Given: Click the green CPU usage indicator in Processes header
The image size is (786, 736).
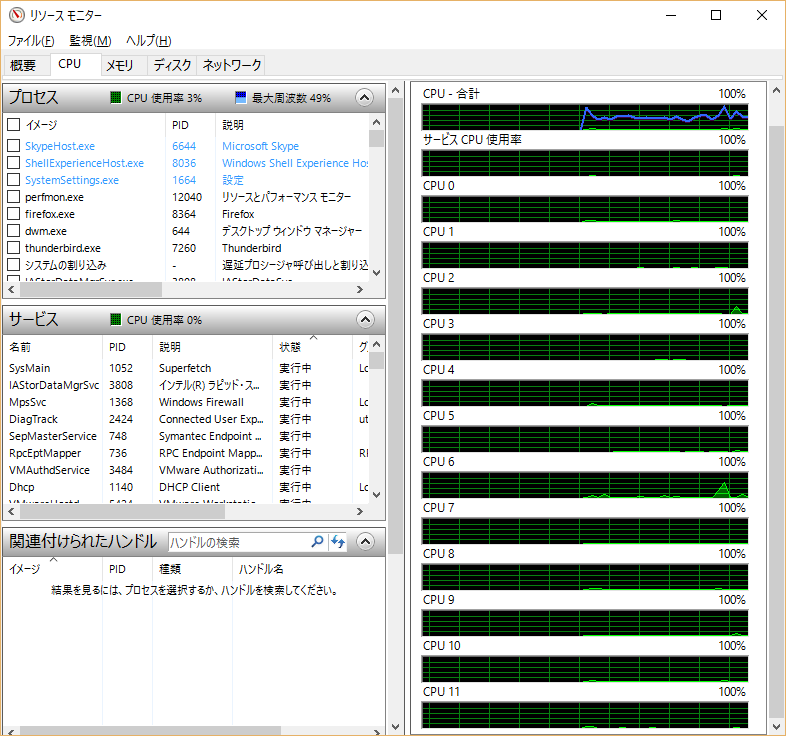Looking at the screenshot, I should (x=116, y=97).
